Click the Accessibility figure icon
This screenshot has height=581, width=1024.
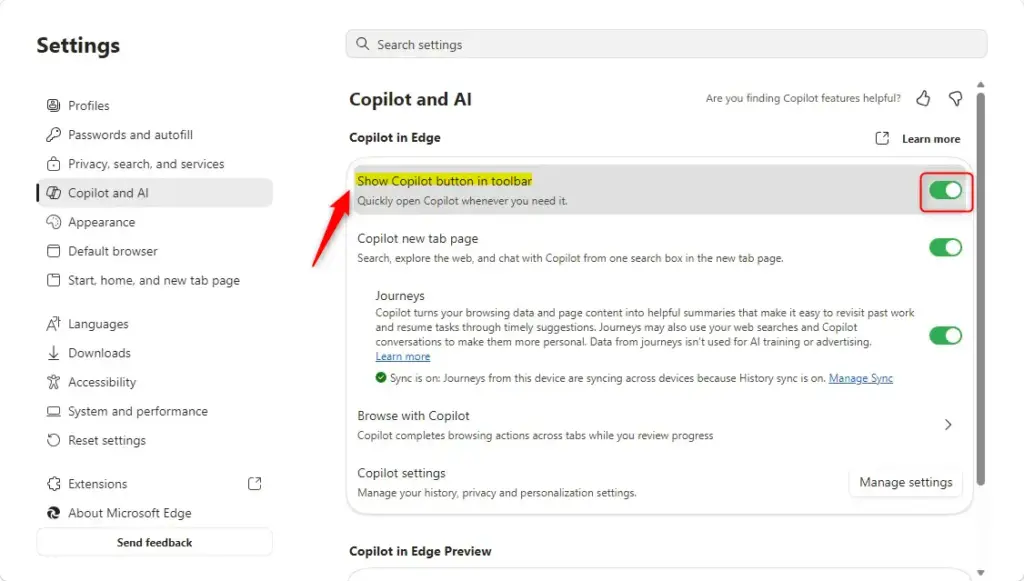point(54,382)
